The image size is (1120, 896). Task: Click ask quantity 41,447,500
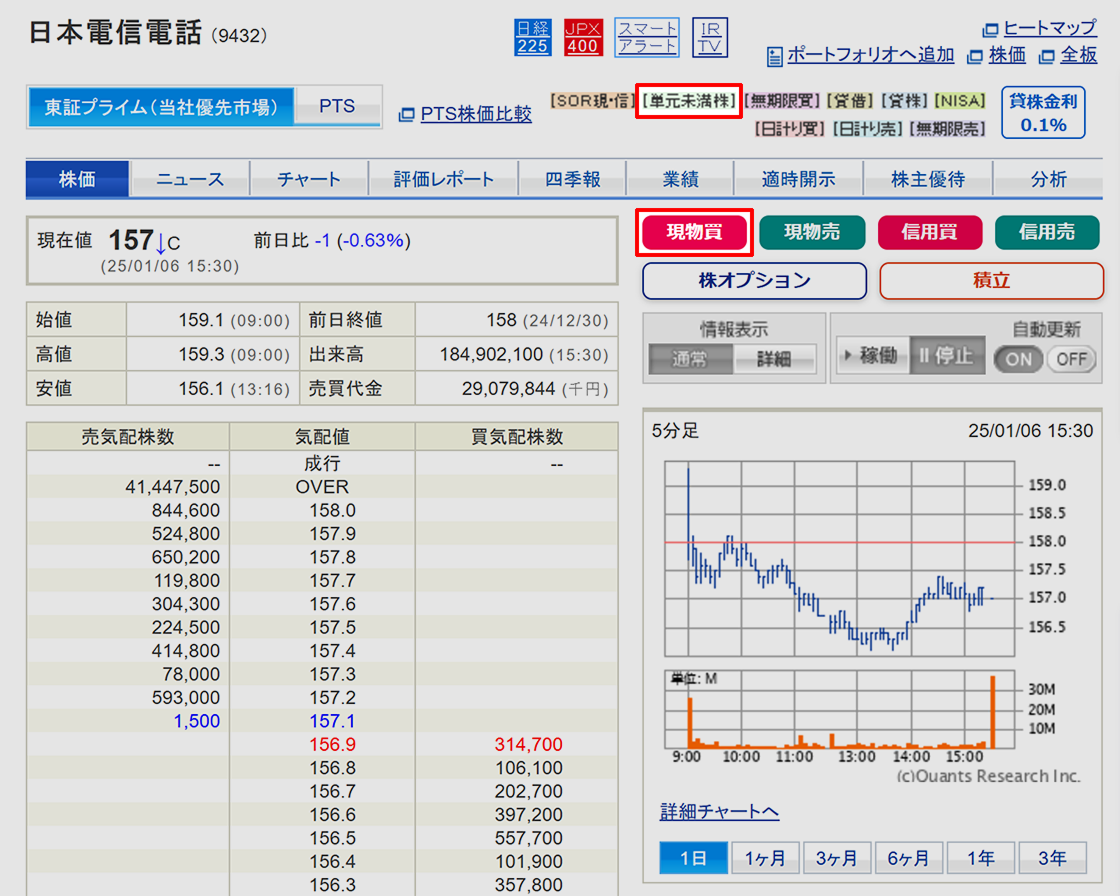(x=172, y=487)
